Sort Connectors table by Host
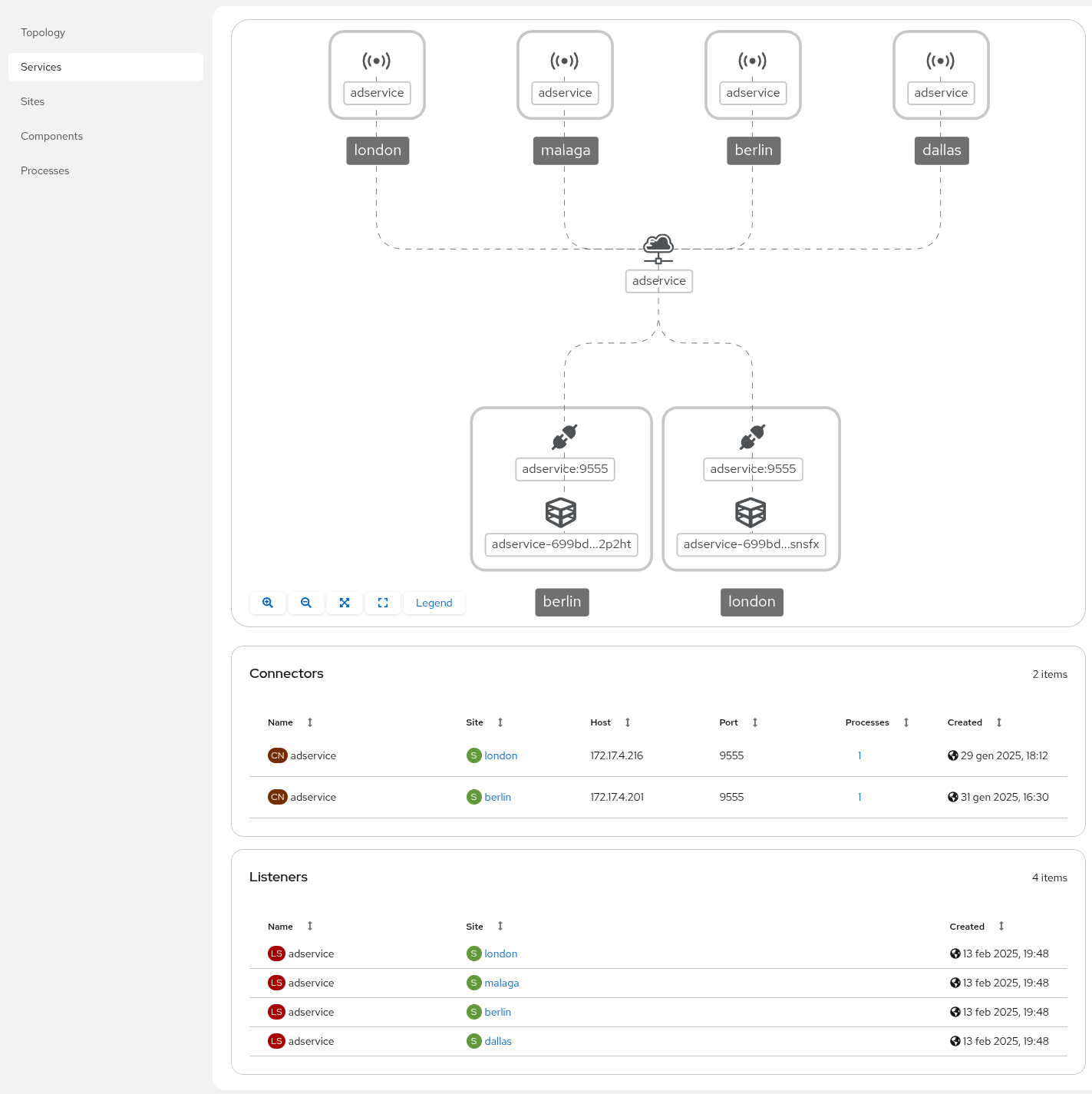The width and height of the screenshot is (1092, 1094). 627,722
